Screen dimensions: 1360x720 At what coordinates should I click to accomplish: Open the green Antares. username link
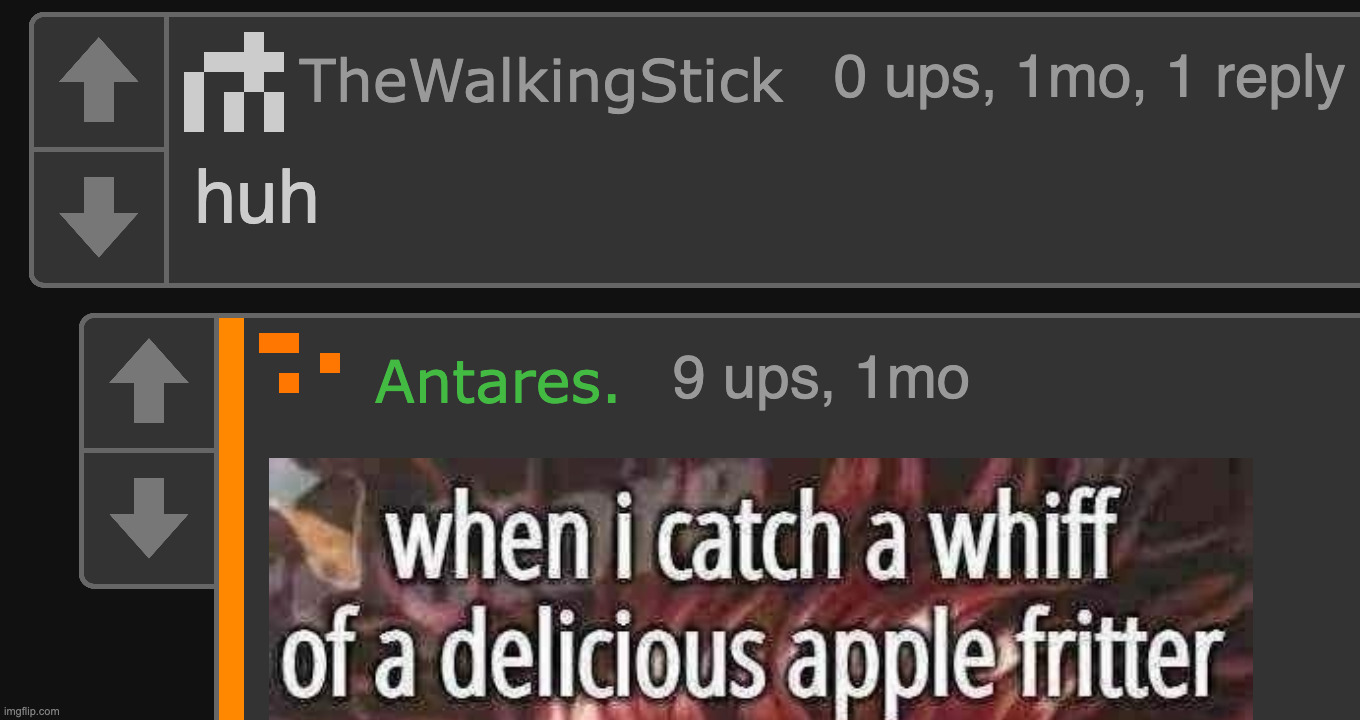pos(497,382)
